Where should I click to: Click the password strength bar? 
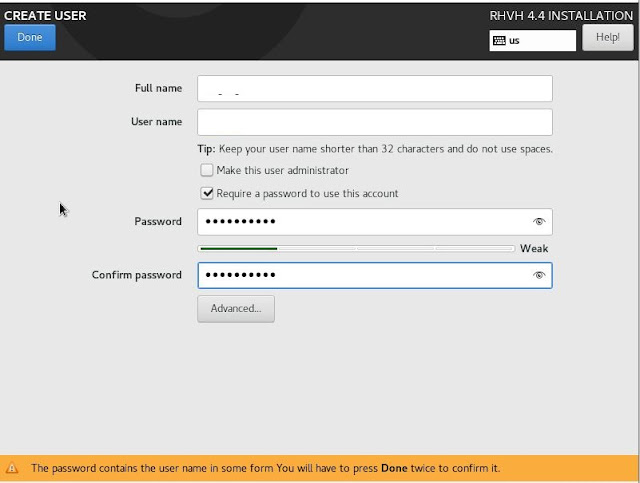pyautogui.click(x=356, y=248)
